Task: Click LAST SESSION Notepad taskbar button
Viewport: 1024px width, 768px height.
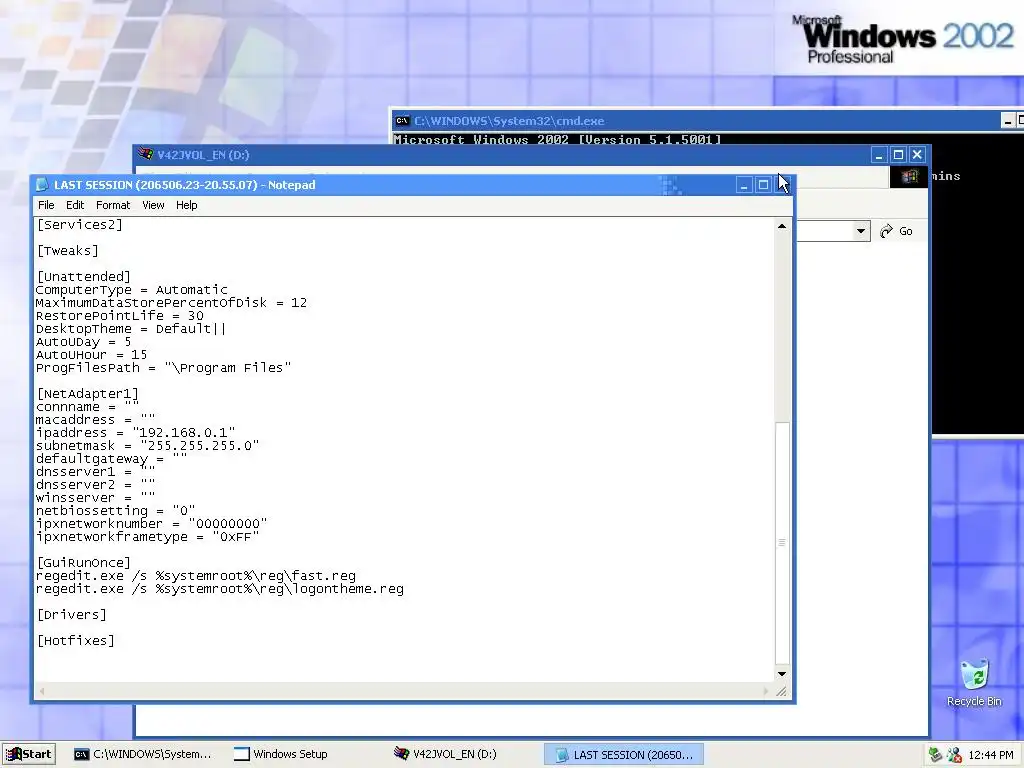Action: 624,754
